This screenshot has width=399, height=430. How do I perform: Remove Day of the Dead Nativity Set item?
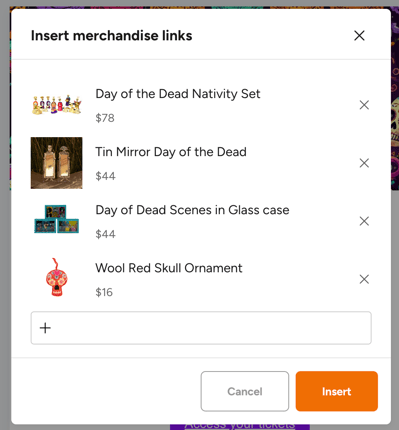point(364,105)
